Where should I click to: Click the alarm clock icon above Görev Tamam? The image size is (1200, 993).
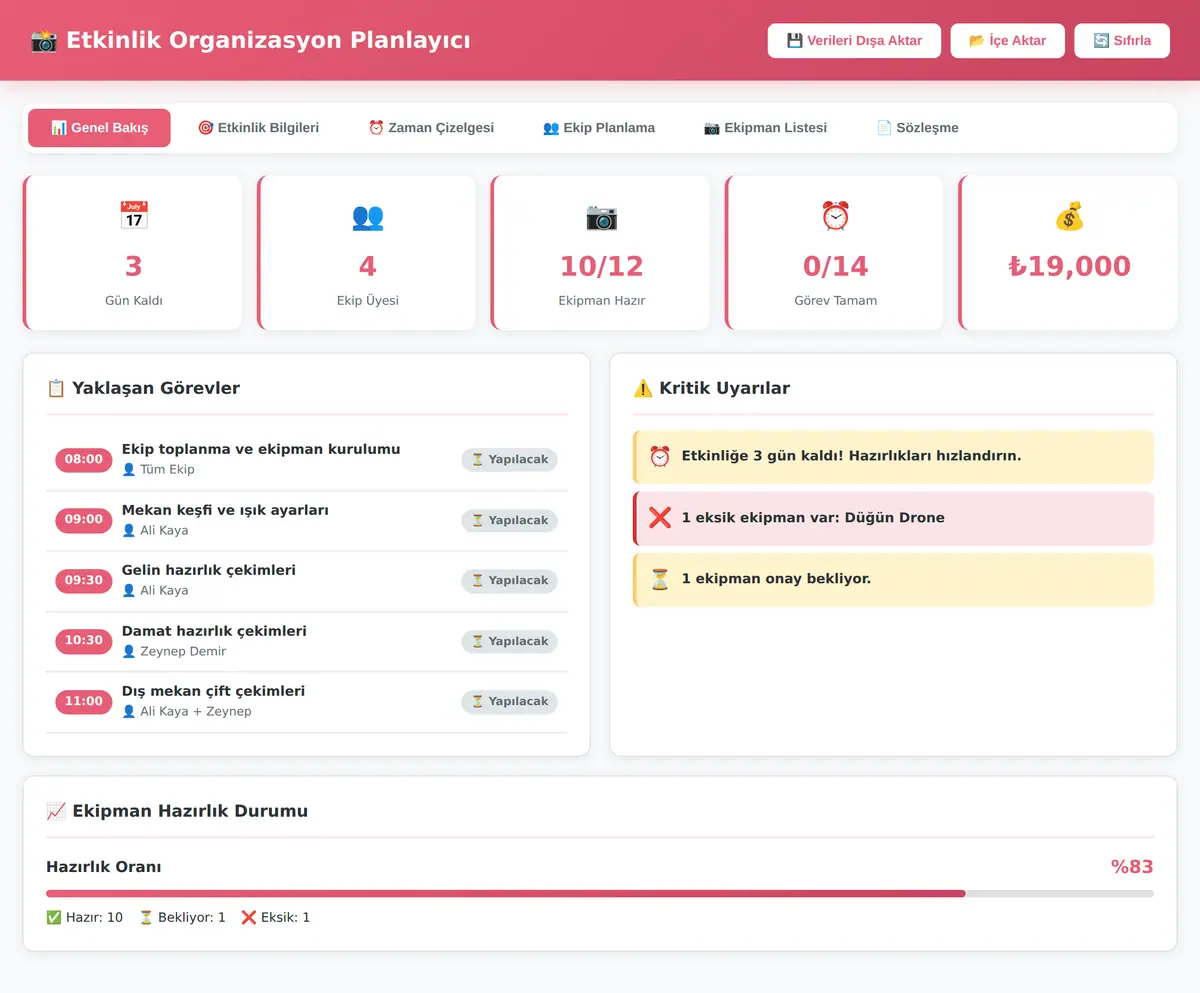point(835,216)
